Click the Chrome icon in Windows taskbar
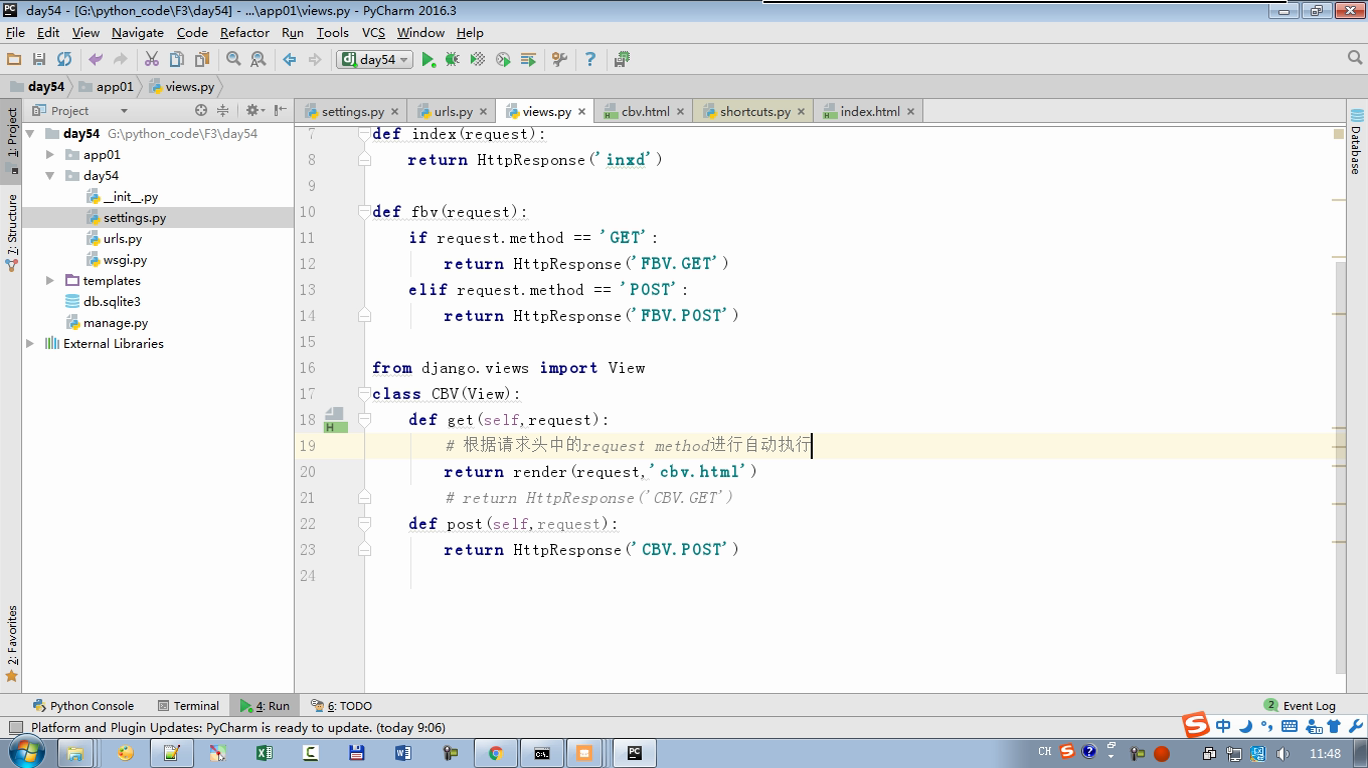 point(495,753)
